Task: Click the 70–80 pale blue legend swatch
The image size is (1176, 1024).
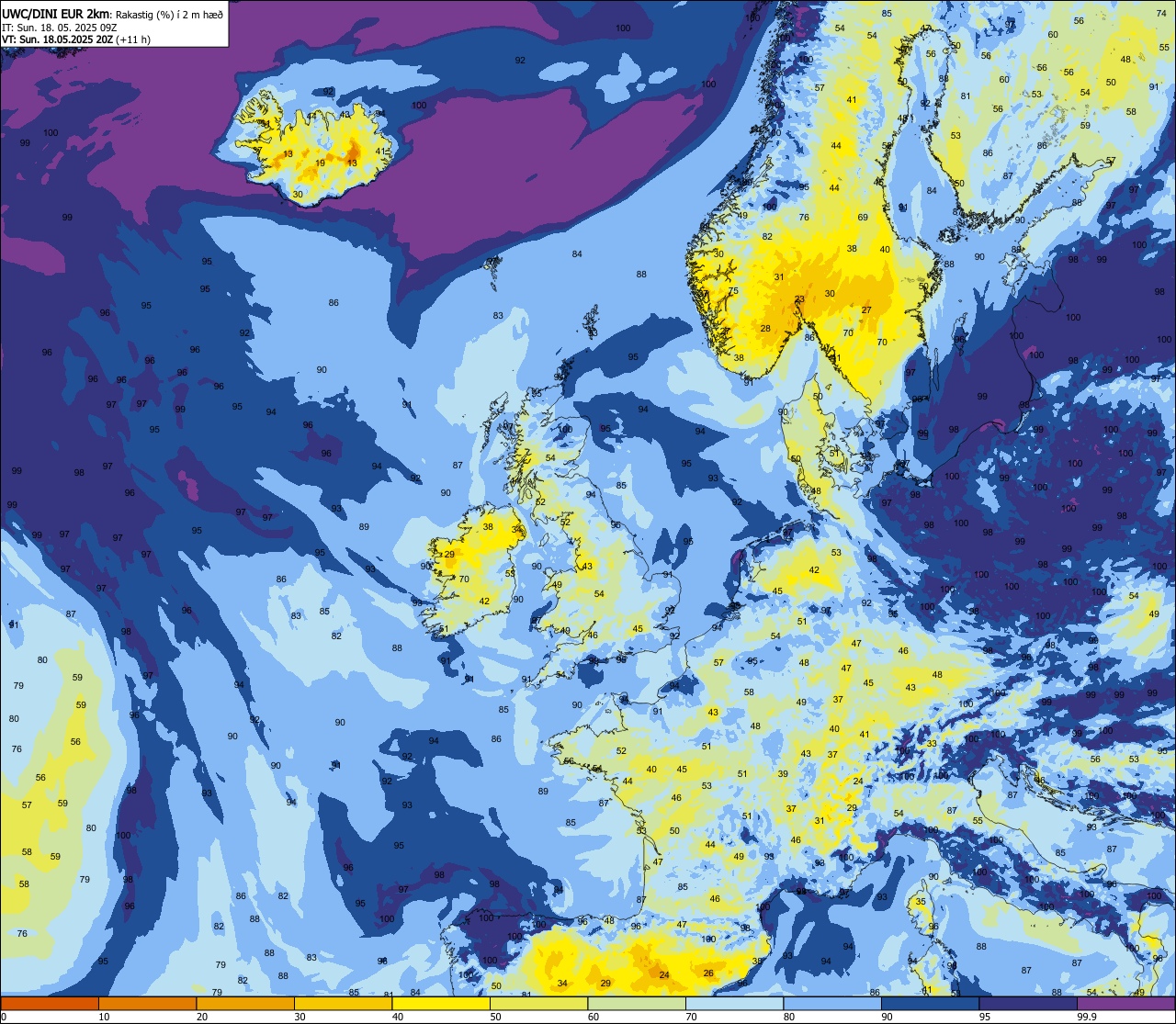Action: 734,1003
